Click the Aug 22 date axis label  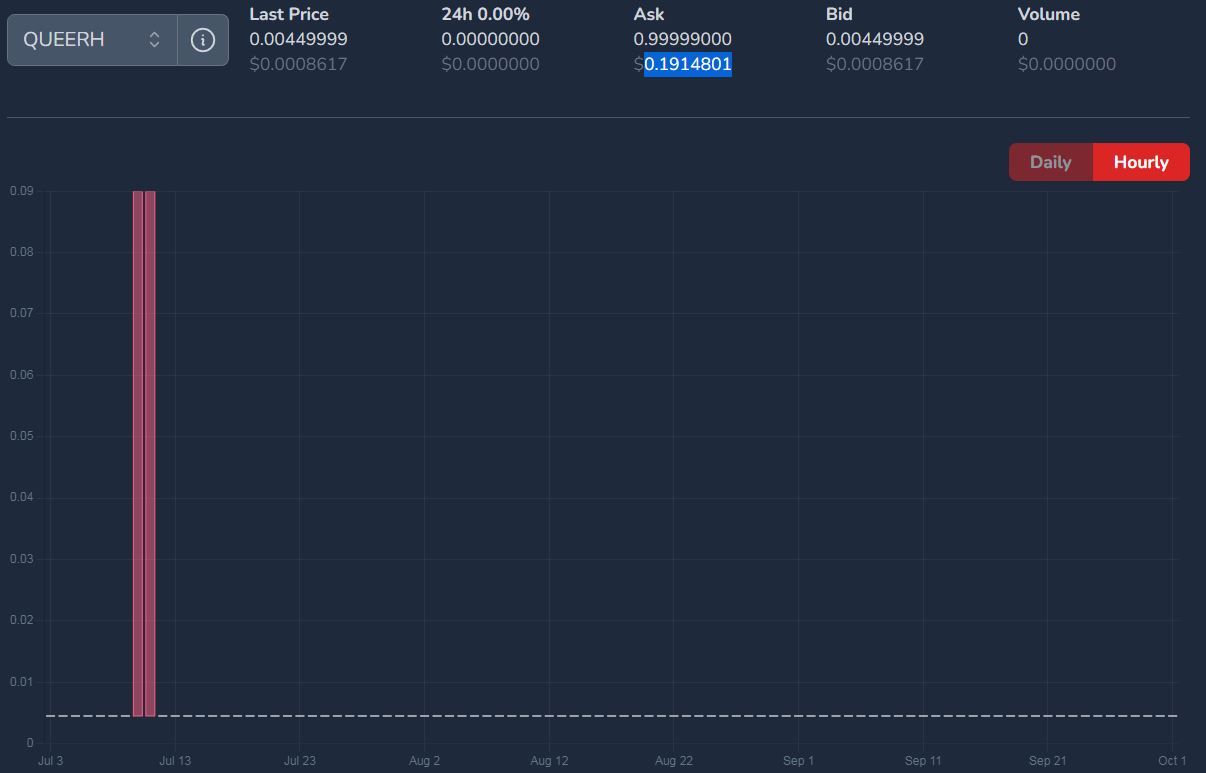[673, 761]
